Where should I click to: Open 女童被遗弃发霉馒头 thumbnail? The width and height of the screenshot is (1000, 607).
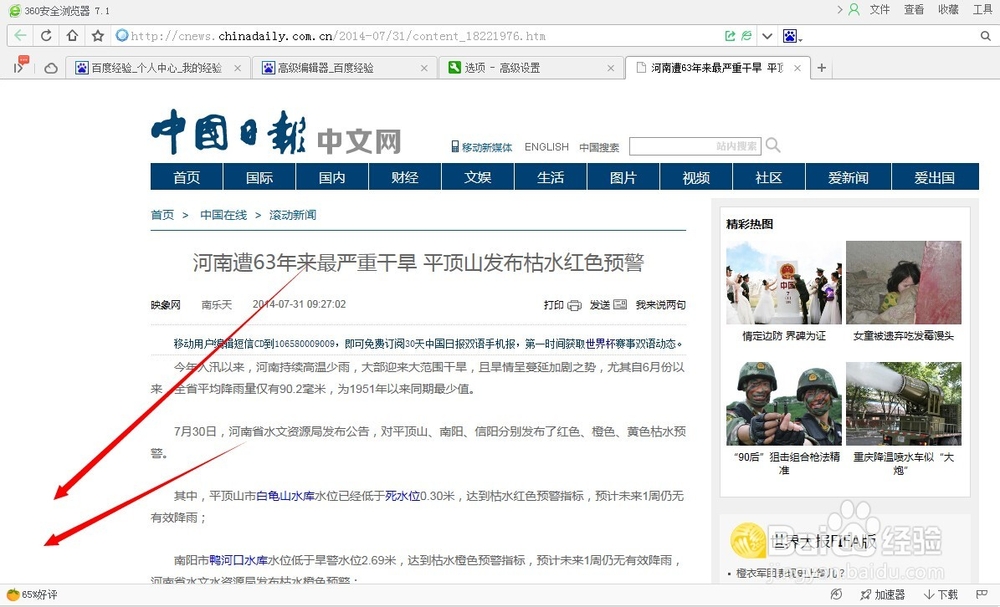904,282
